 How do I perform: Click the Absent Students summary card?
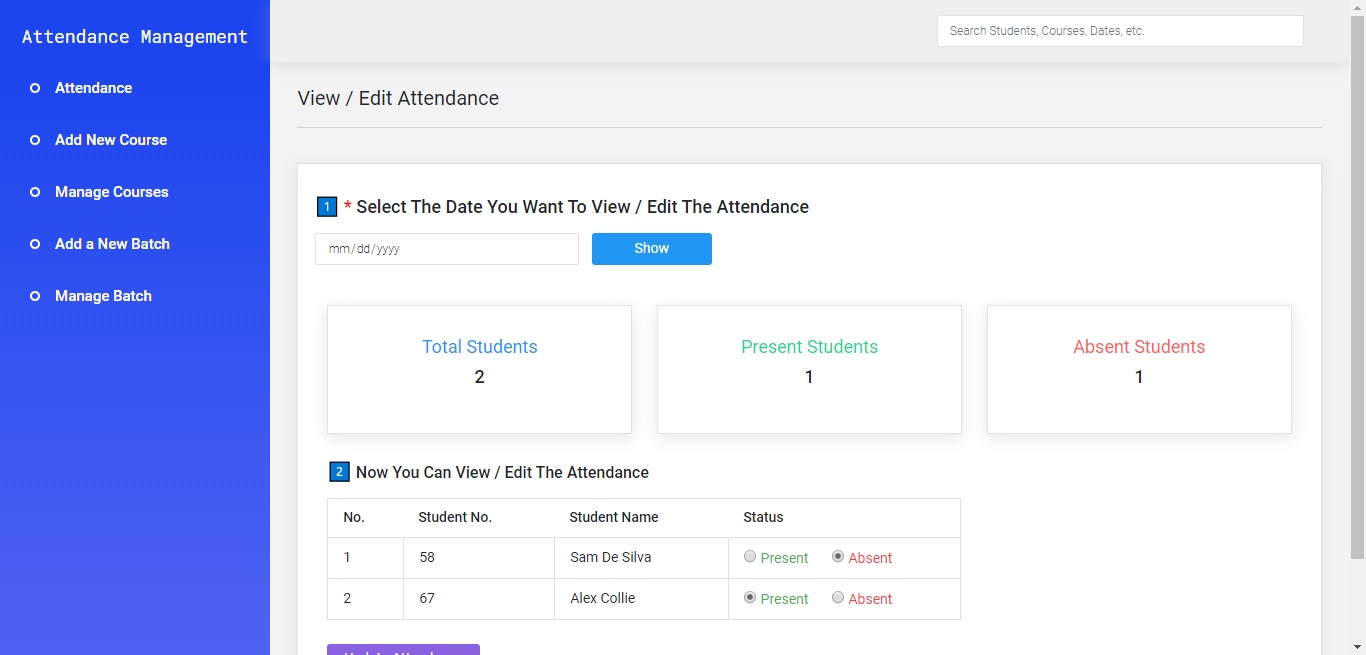point(1139,369)
